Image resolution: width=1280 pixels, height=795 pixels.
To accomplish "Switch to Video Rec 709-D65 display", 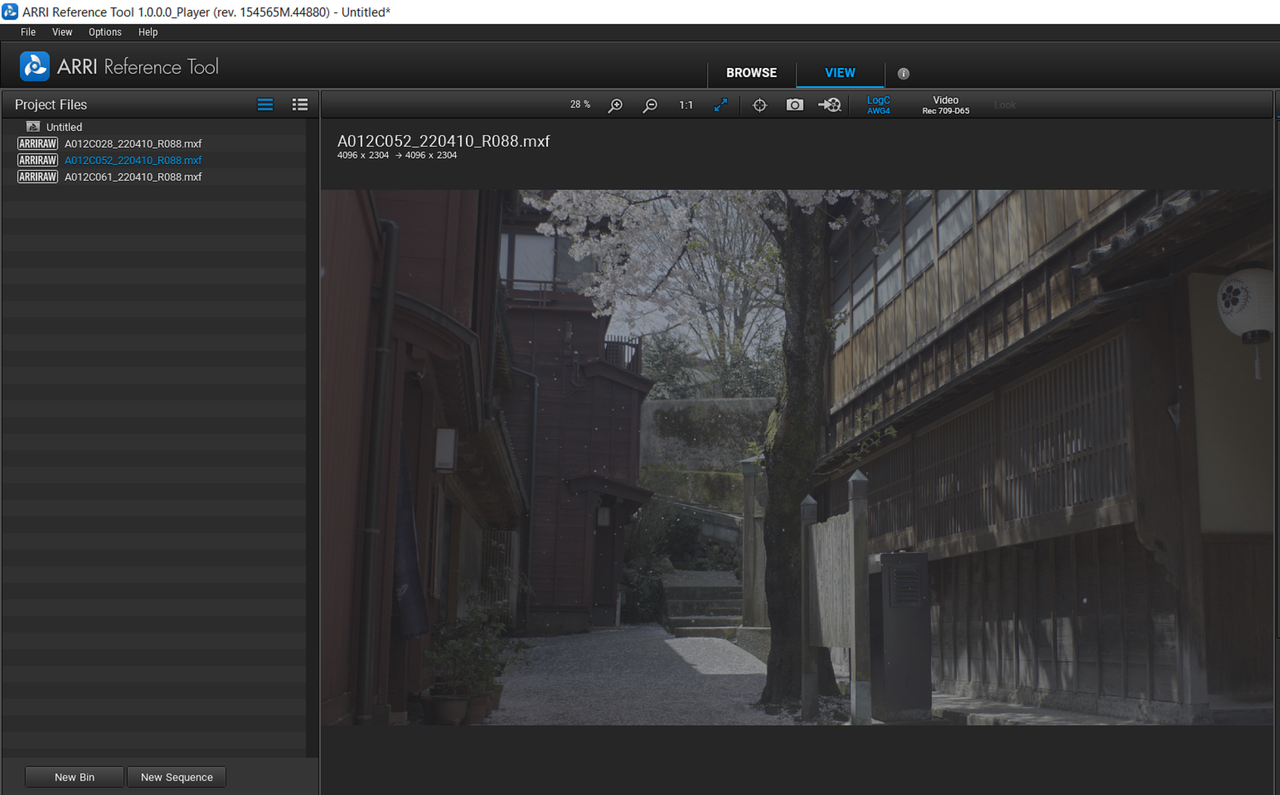I will (x=946, y=105).
